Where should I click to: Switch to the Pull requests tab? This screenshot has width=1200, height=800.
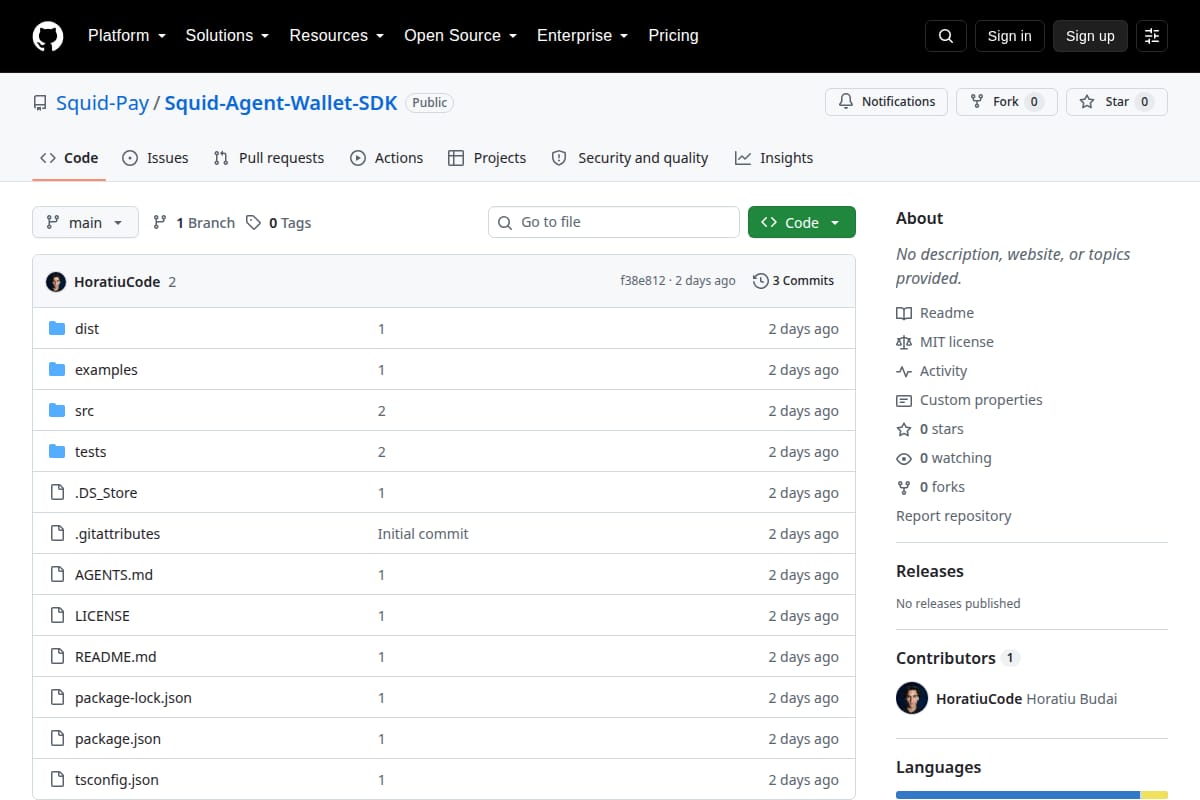(x=269, y=158)
